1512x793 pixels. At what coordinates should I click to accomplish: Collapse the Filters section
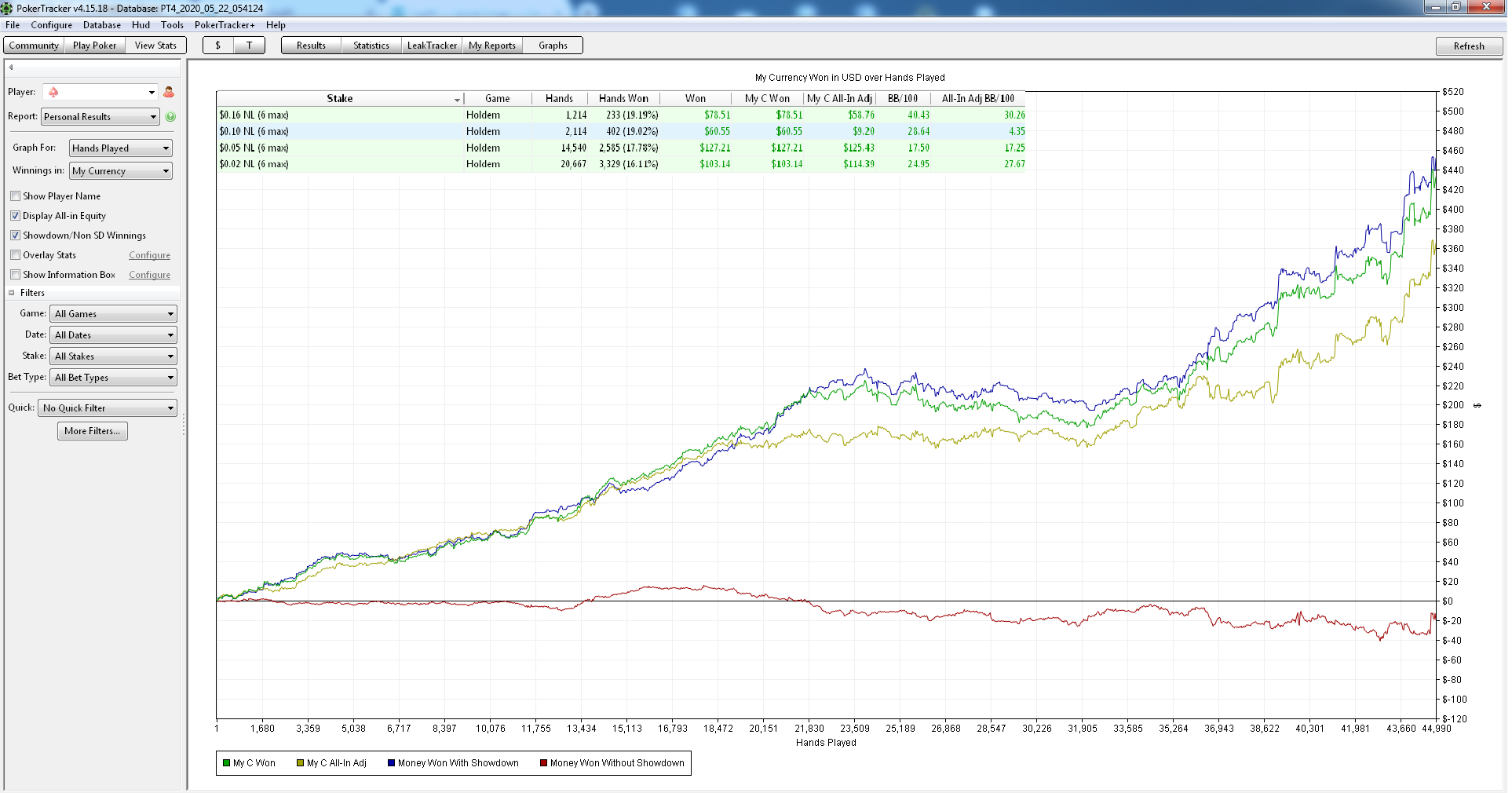pyautogui.click(x=12, y=293)
